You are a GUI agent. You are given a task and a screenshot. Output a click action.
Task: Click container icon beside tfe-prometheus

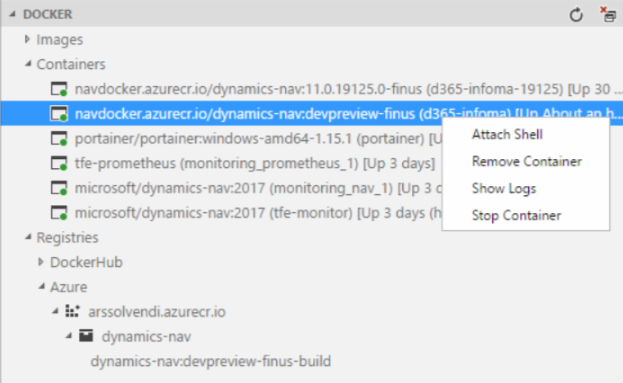(x=59, y=163)
